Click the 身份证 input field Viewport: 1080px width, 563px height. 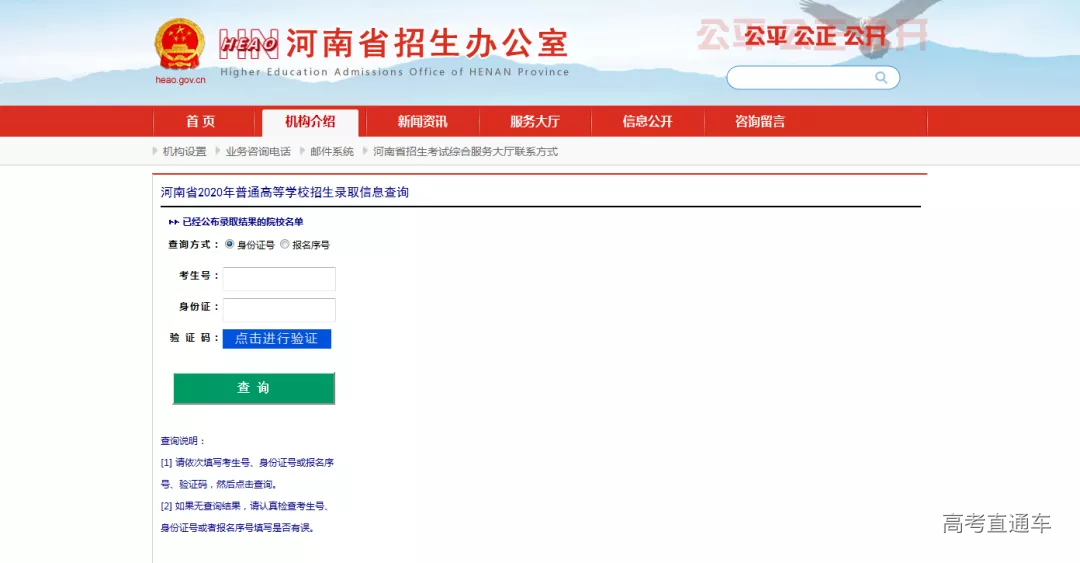(x=279, y=309)
